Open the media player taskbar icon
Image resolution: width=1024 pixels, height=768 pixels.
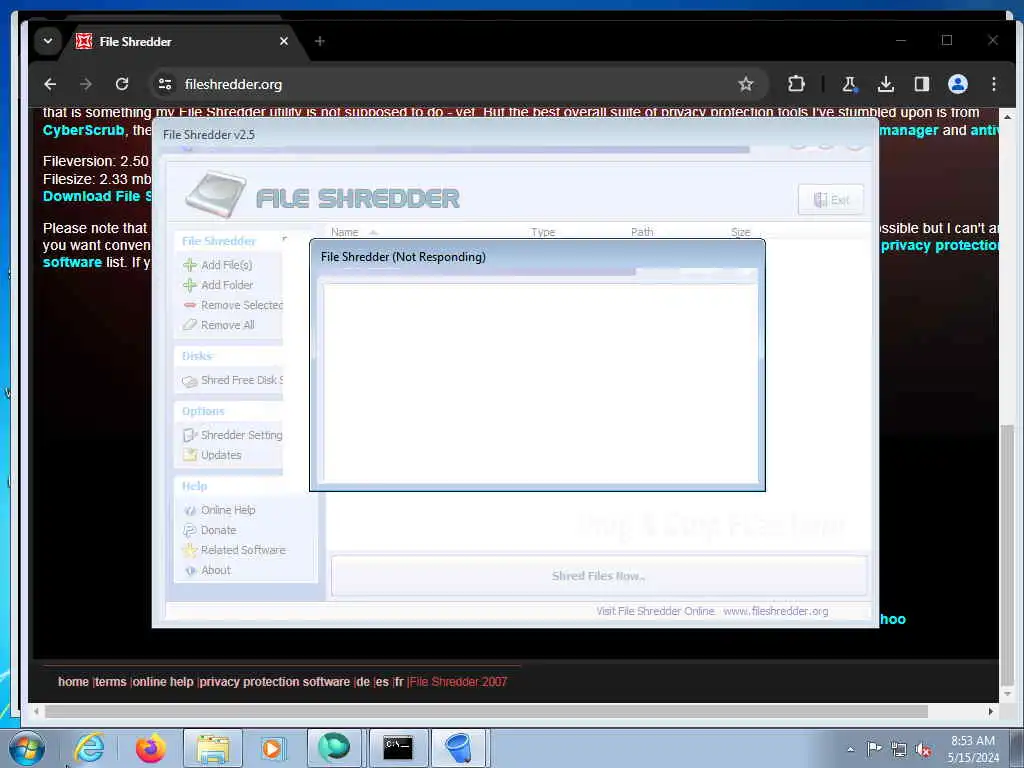272,748
